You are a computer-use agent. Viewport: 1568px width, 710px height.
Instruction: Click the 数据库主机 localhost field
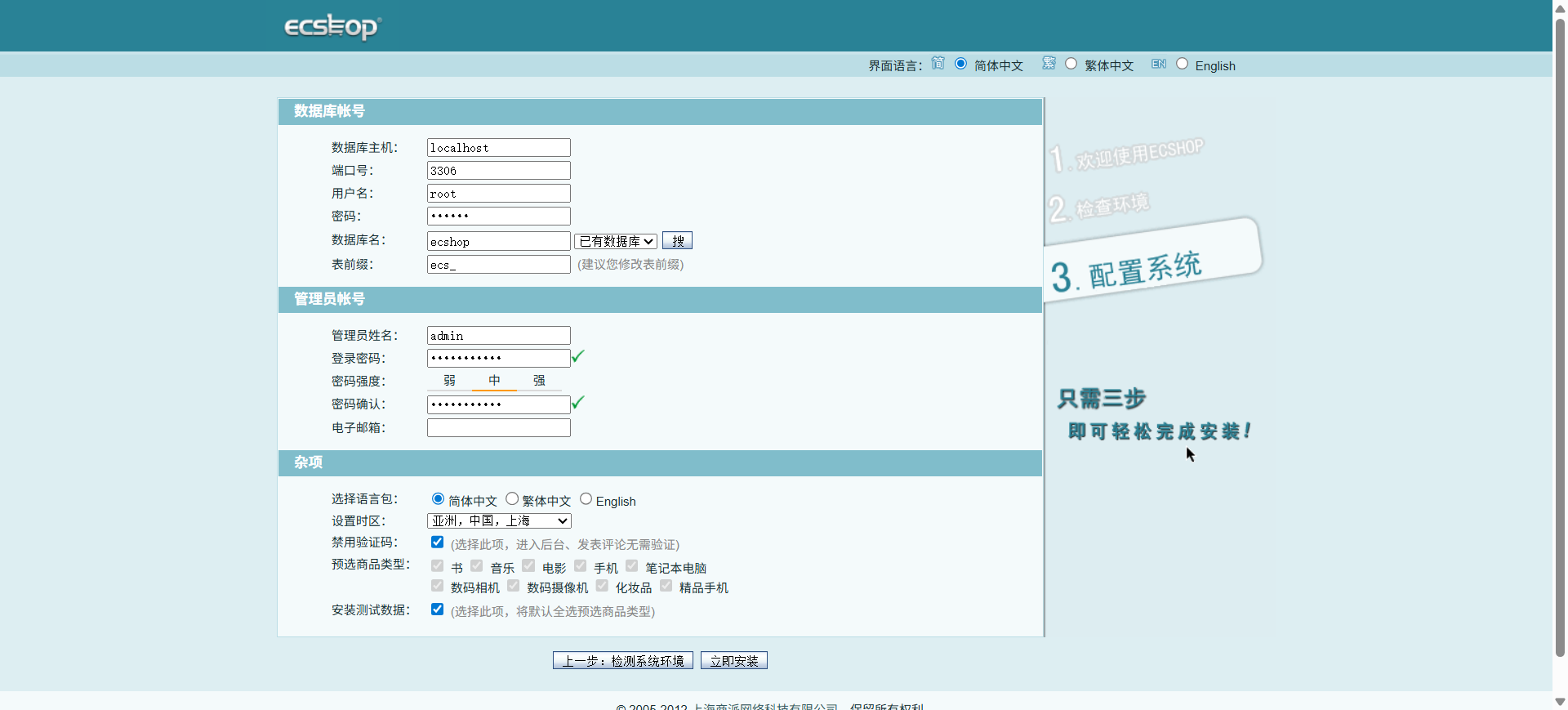pyautogui.click(x=499, y=147)
